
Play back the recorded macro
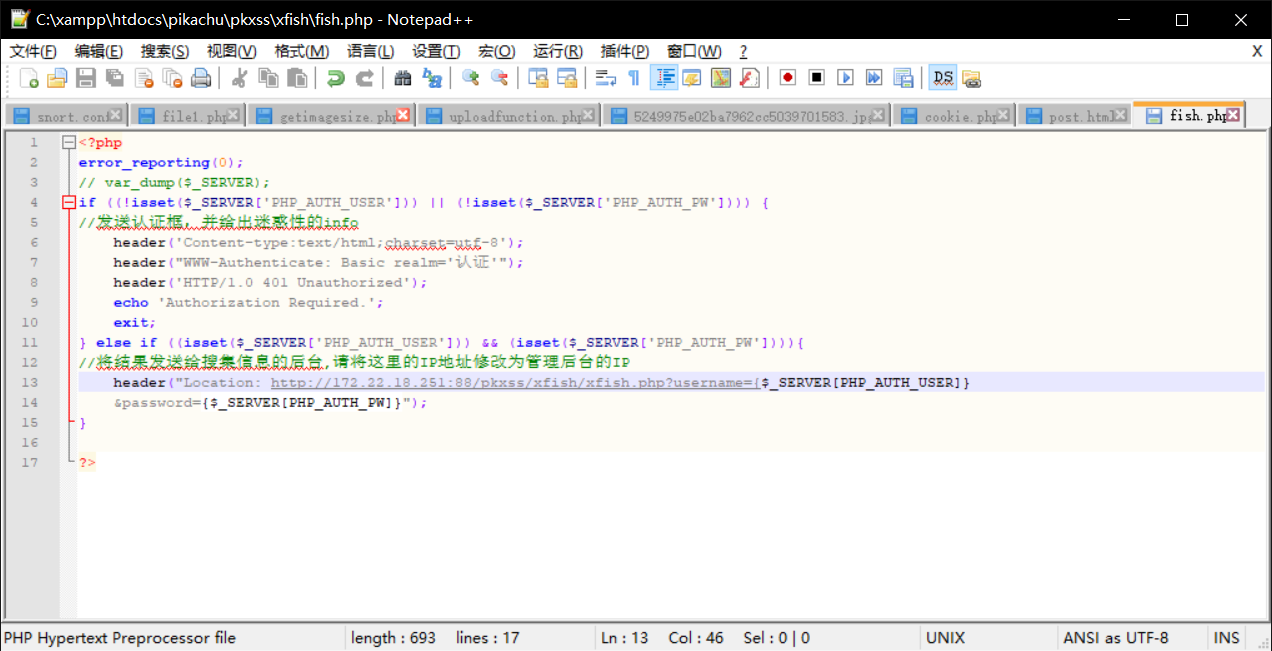tap(846, 78)
